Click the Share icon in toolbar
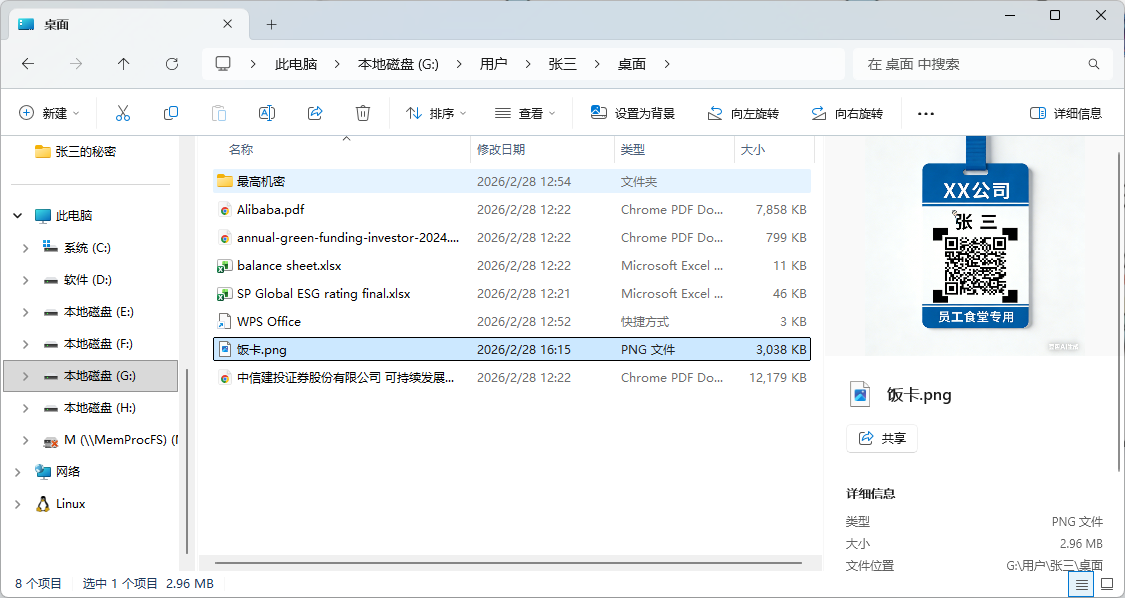This screenshot has width=1125, height=598. pos(315,113)
